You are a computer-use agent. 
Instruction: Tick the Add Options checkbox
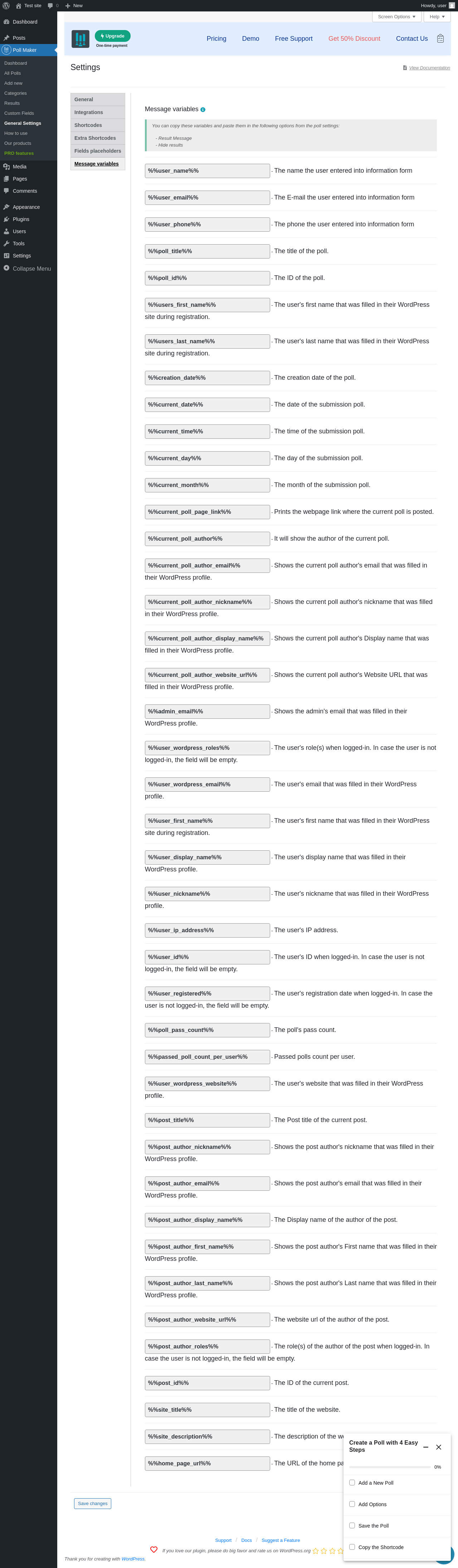tap(352, 1504)
